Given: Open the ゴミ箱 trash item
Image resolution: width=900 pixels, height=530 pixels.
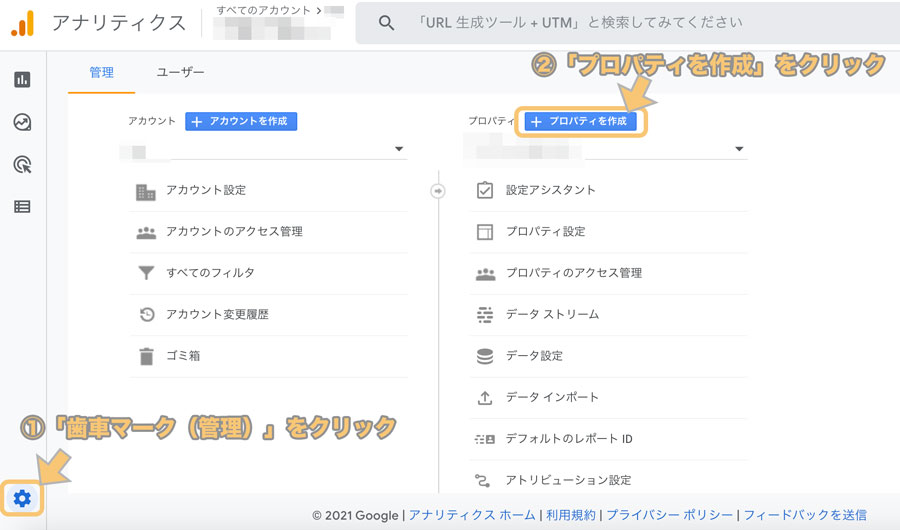Looking at the screenshot, I should pos(183,355).
